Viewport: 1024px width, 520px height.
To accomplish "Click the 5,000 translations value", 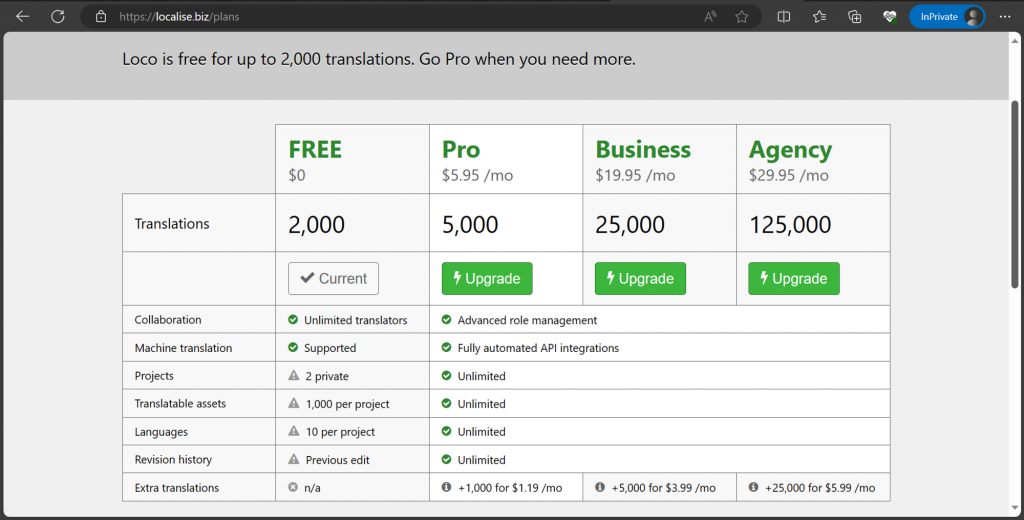I will (470, 225).
